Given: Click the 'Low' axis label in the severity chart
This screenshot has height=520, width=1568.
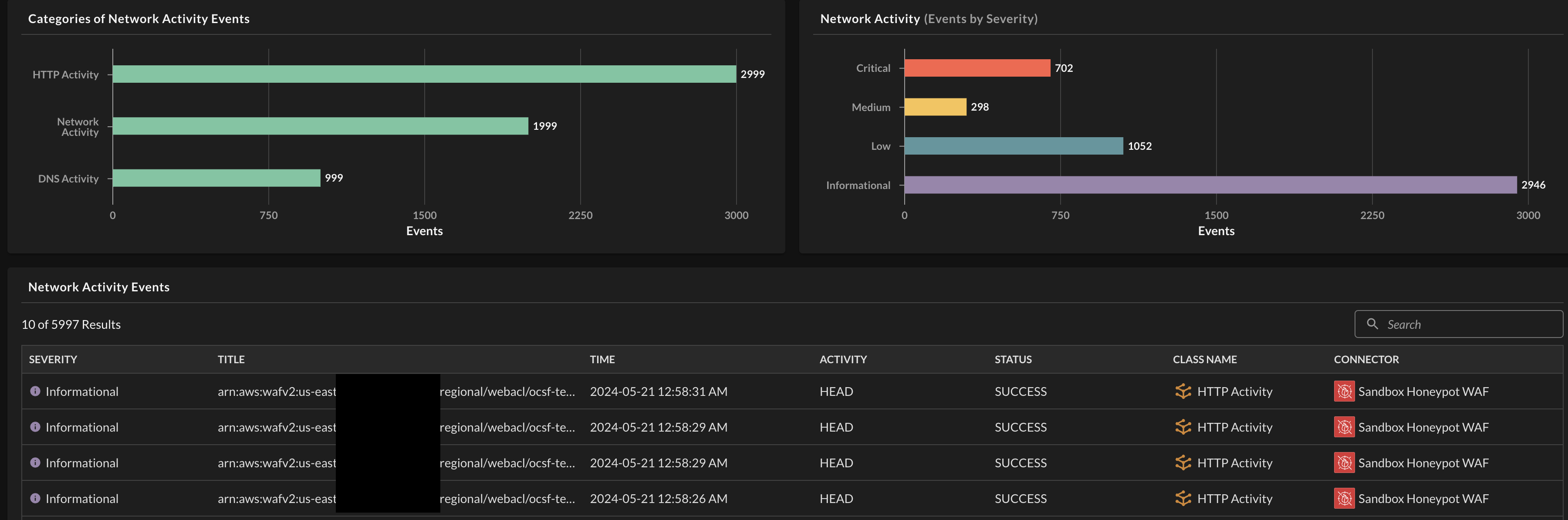Looking at the screenshot, I should [880, 146].
